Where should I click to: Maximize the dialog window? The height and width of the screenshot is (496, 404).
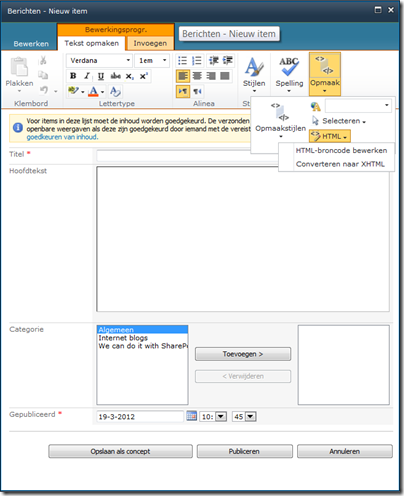[x=378, y=10]
